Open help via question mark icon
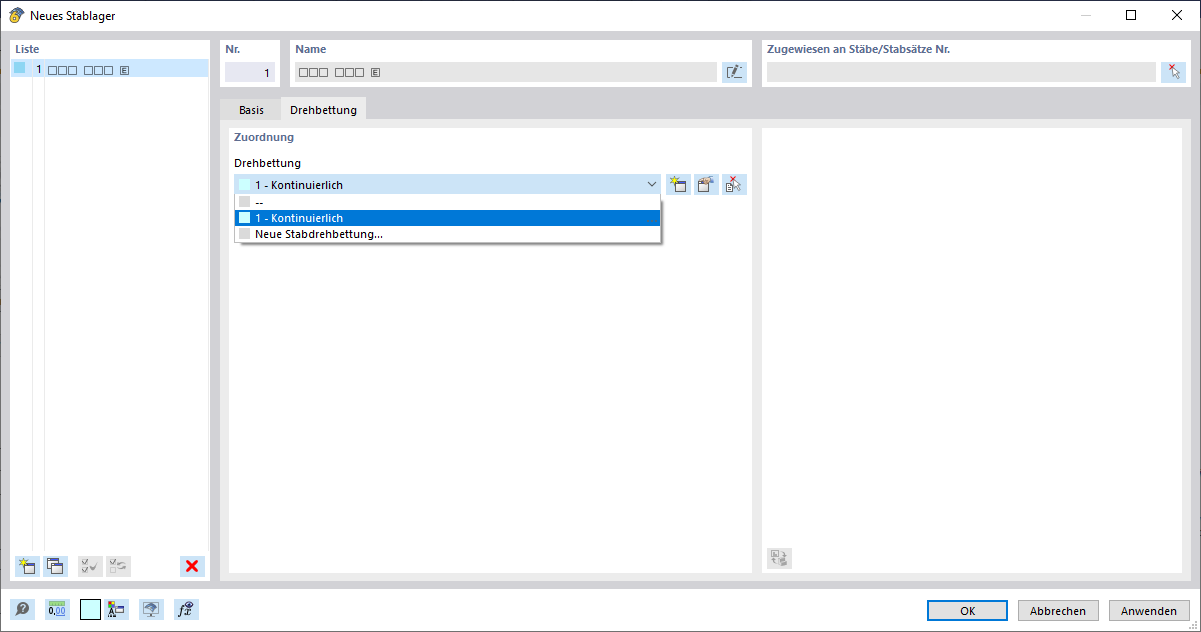 click(21, 609)
